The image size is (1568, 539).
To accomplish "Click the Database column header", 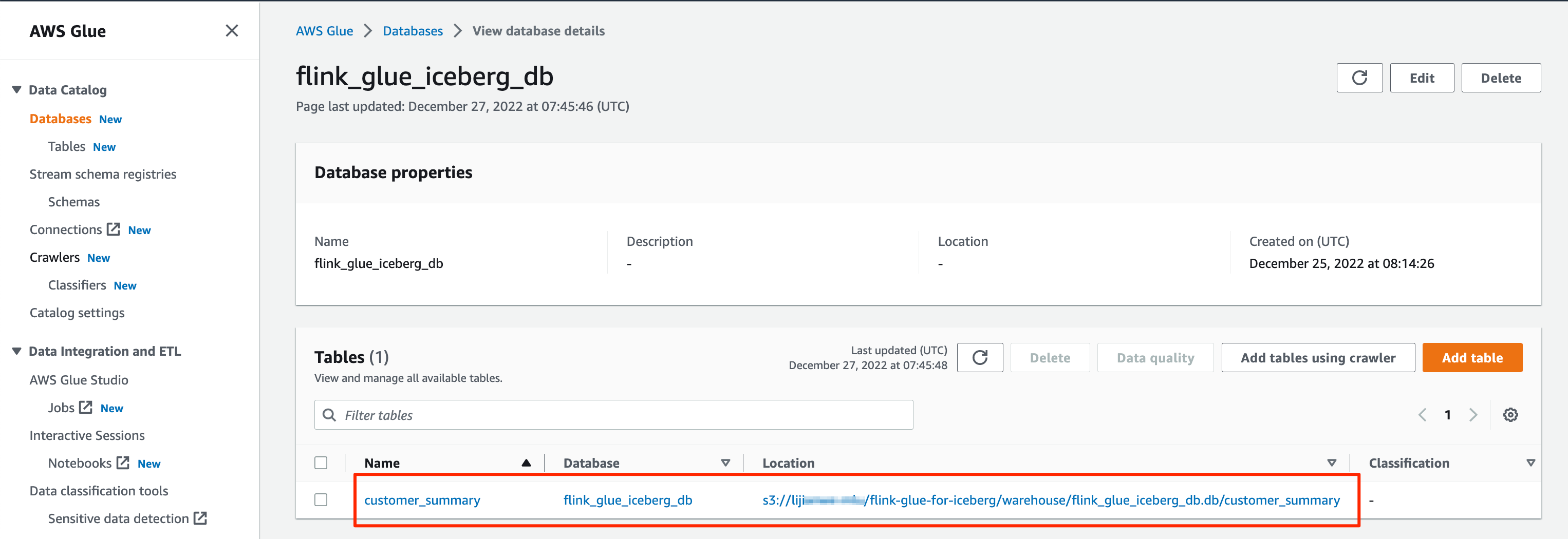I will (591, 463).
